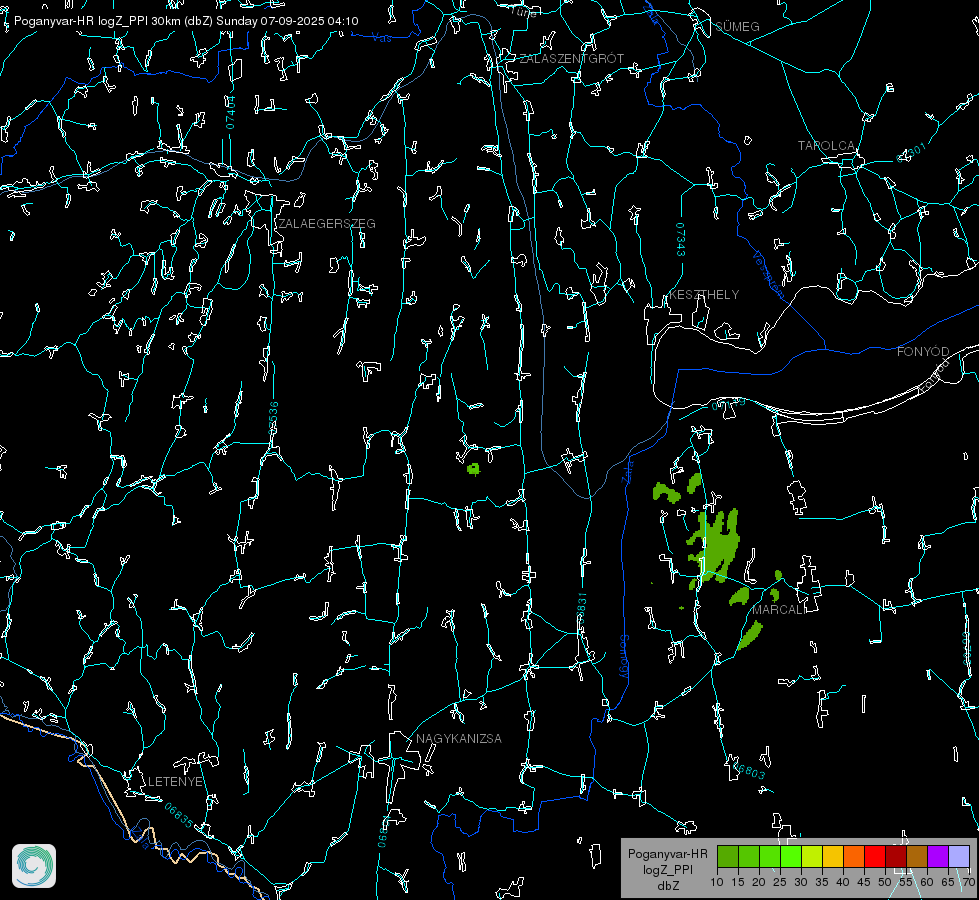Select the purple 60-65 dBZ legend swatch
The image size is (979, 900).
click(x=938, y=856)
